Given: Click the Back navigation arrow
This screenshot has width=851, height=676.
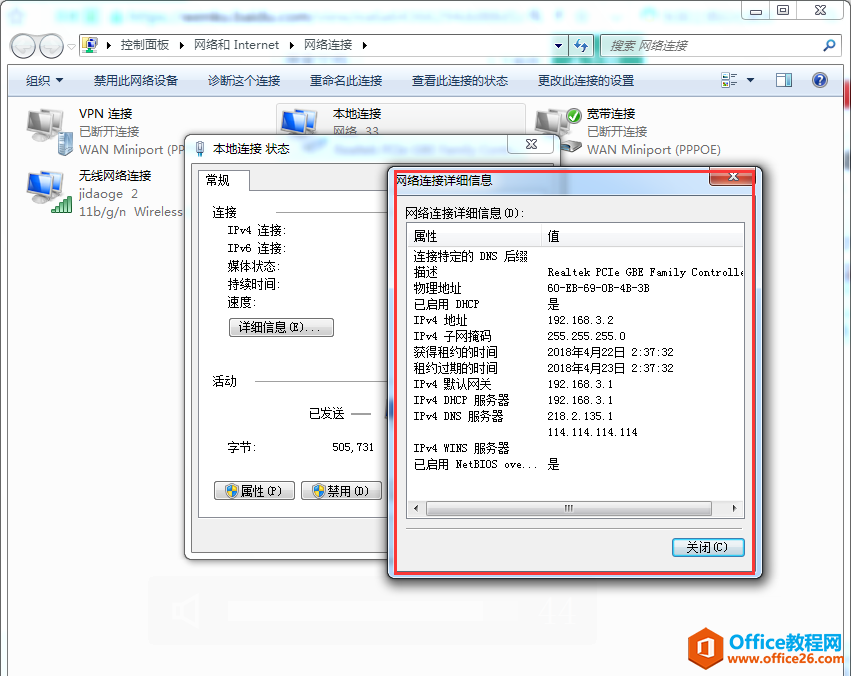Looking at the screenshot, I should (23, 46).
